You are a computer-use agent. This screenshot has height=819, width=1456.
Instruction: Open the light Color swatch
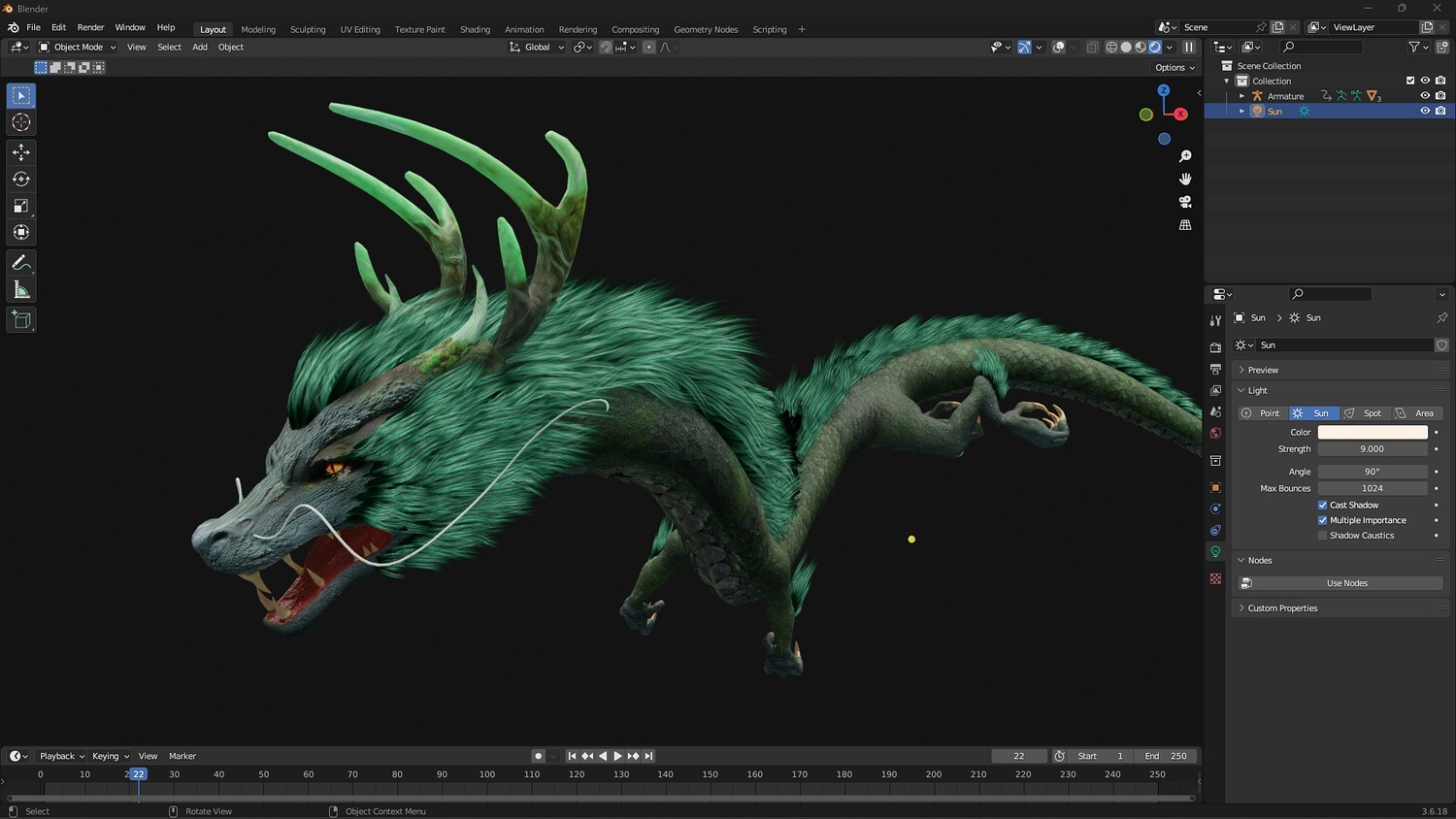point(1372,432)
